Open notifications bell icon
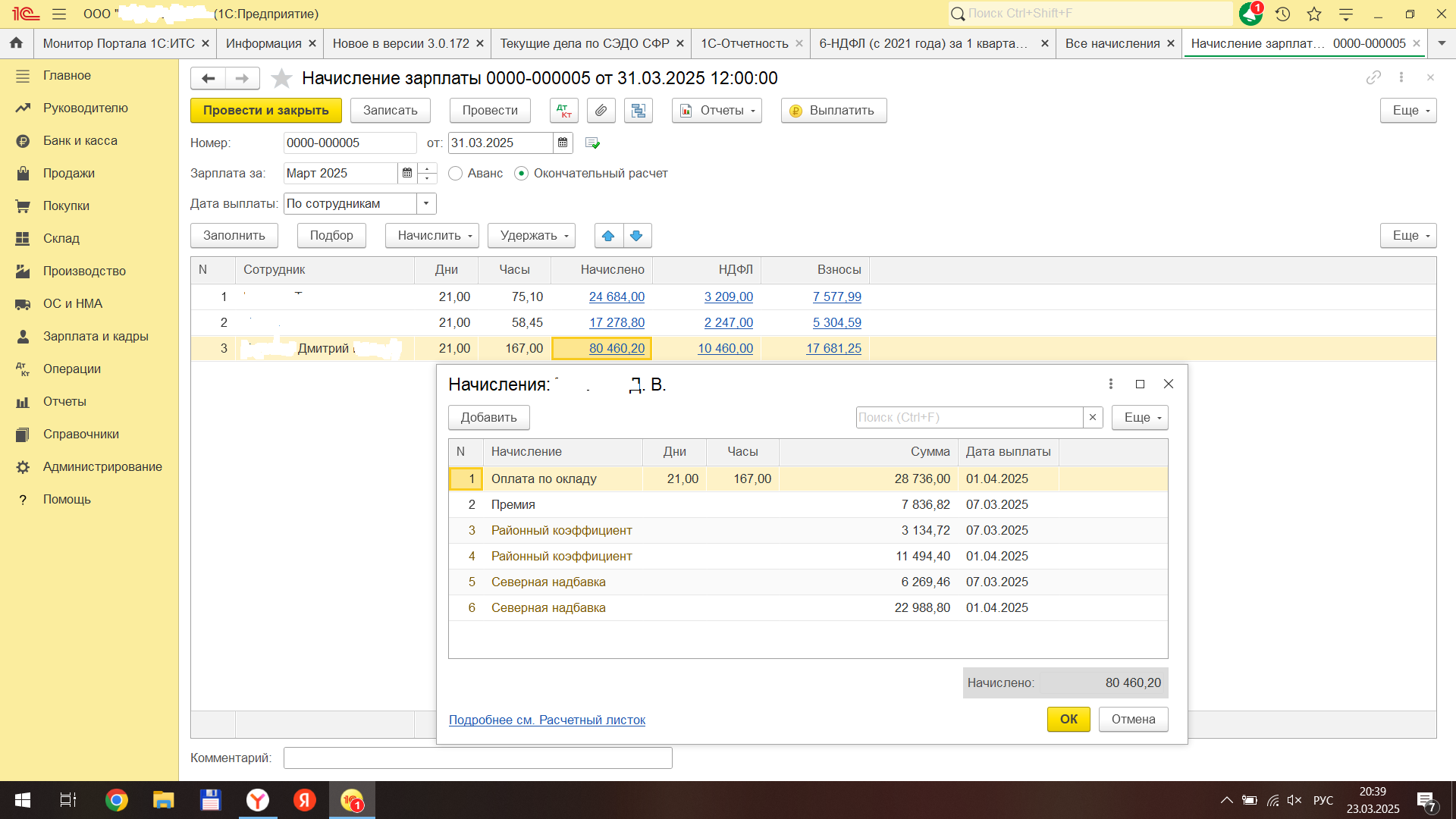1456x819 pixels. coord(1250,14)
